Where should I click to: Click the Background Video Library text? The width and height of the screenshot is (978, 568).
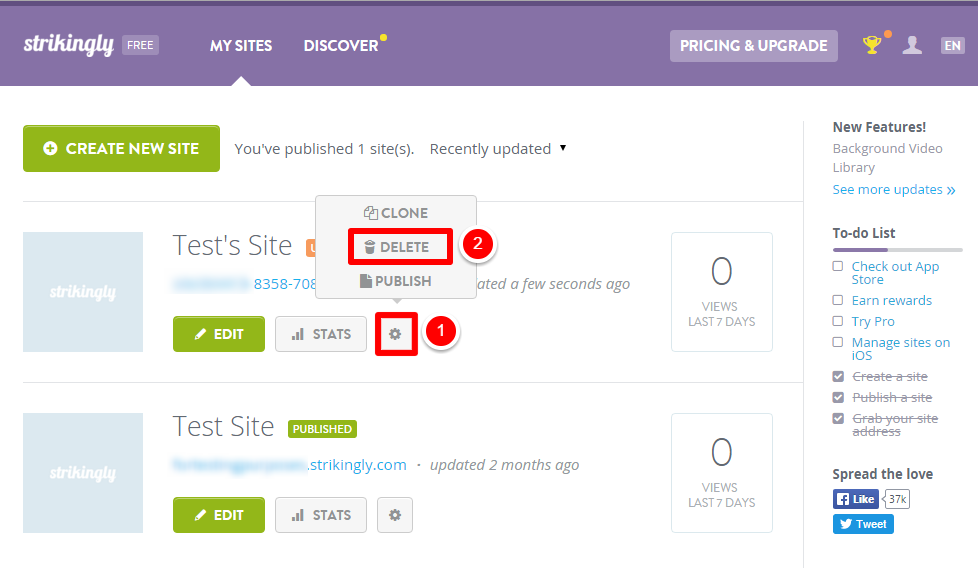888,158
